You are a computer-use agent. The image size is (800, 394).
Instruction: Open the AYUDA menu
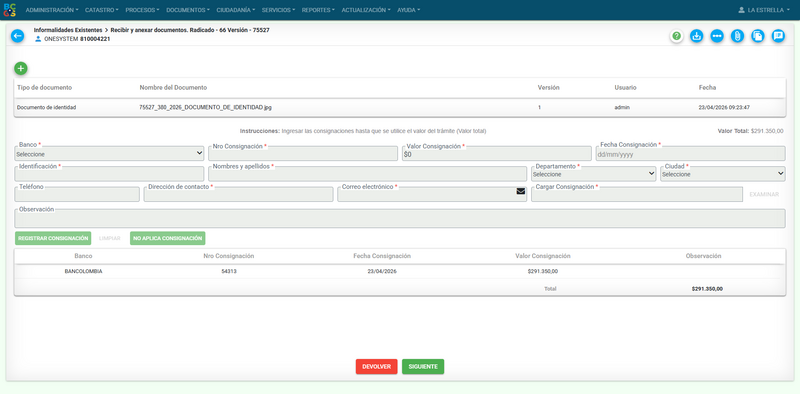click(409, 10)
